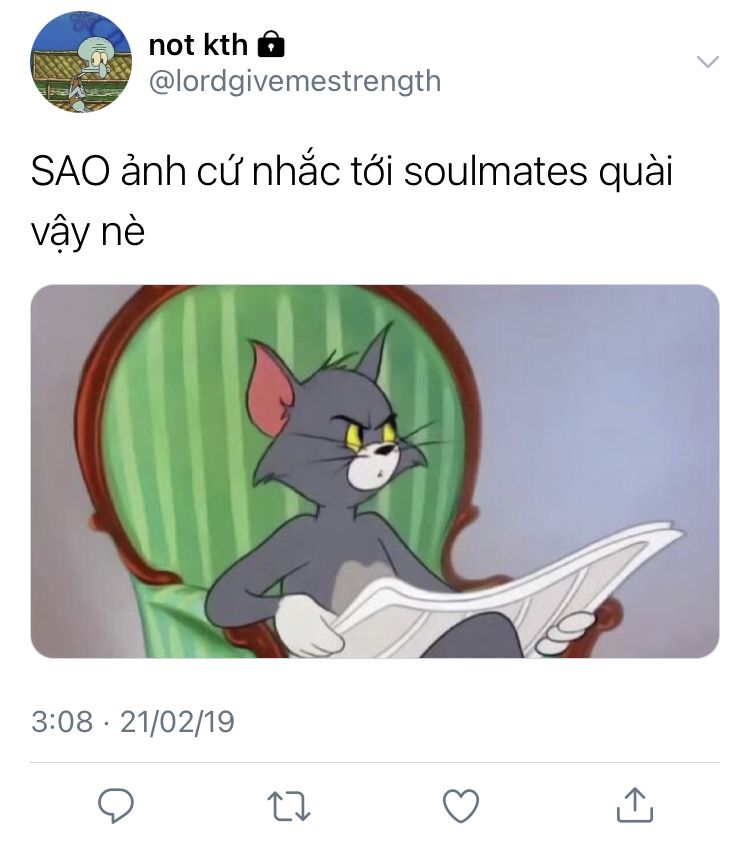The height and width of the screenshot is (846, 750).
Task: Tap the reply speech bubble icon
Action: click(115, 805)
